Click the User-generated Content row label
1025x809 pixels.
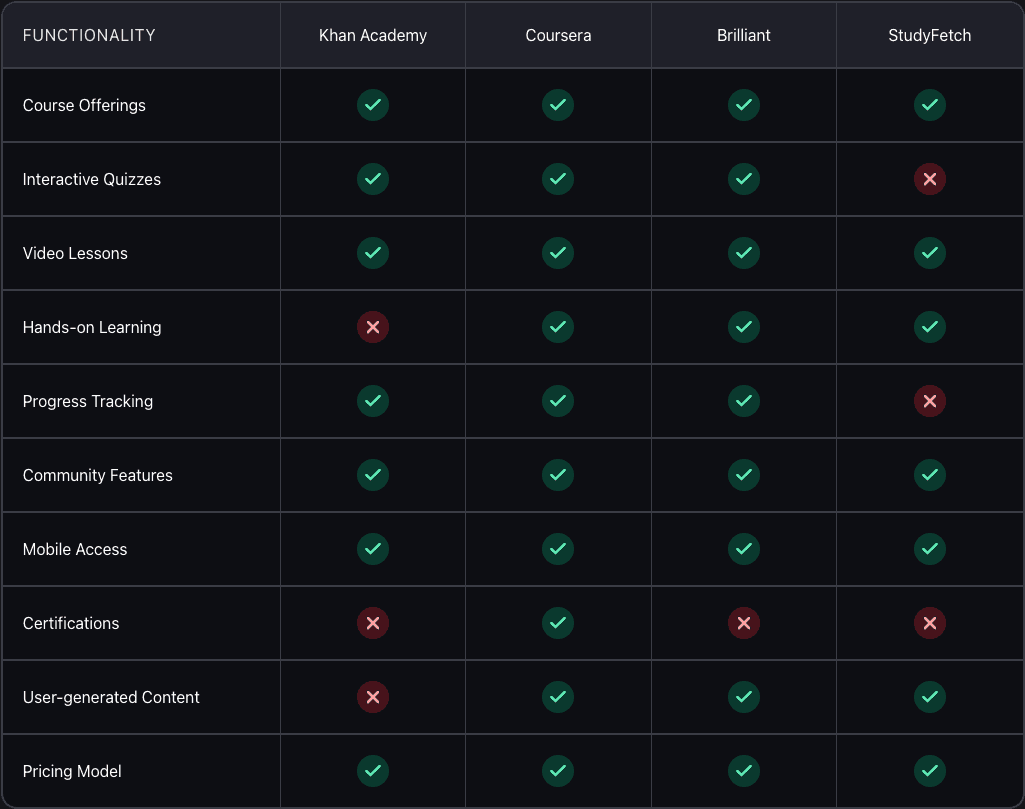(111, 697)
